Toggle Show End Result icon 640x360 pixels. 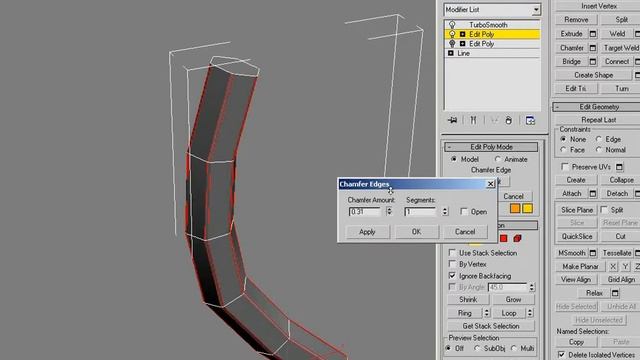coord(473,120)
